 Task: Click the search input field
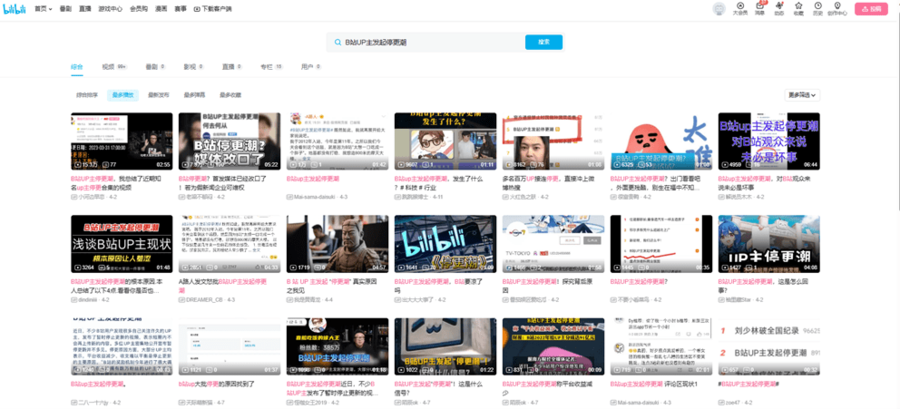430,42
